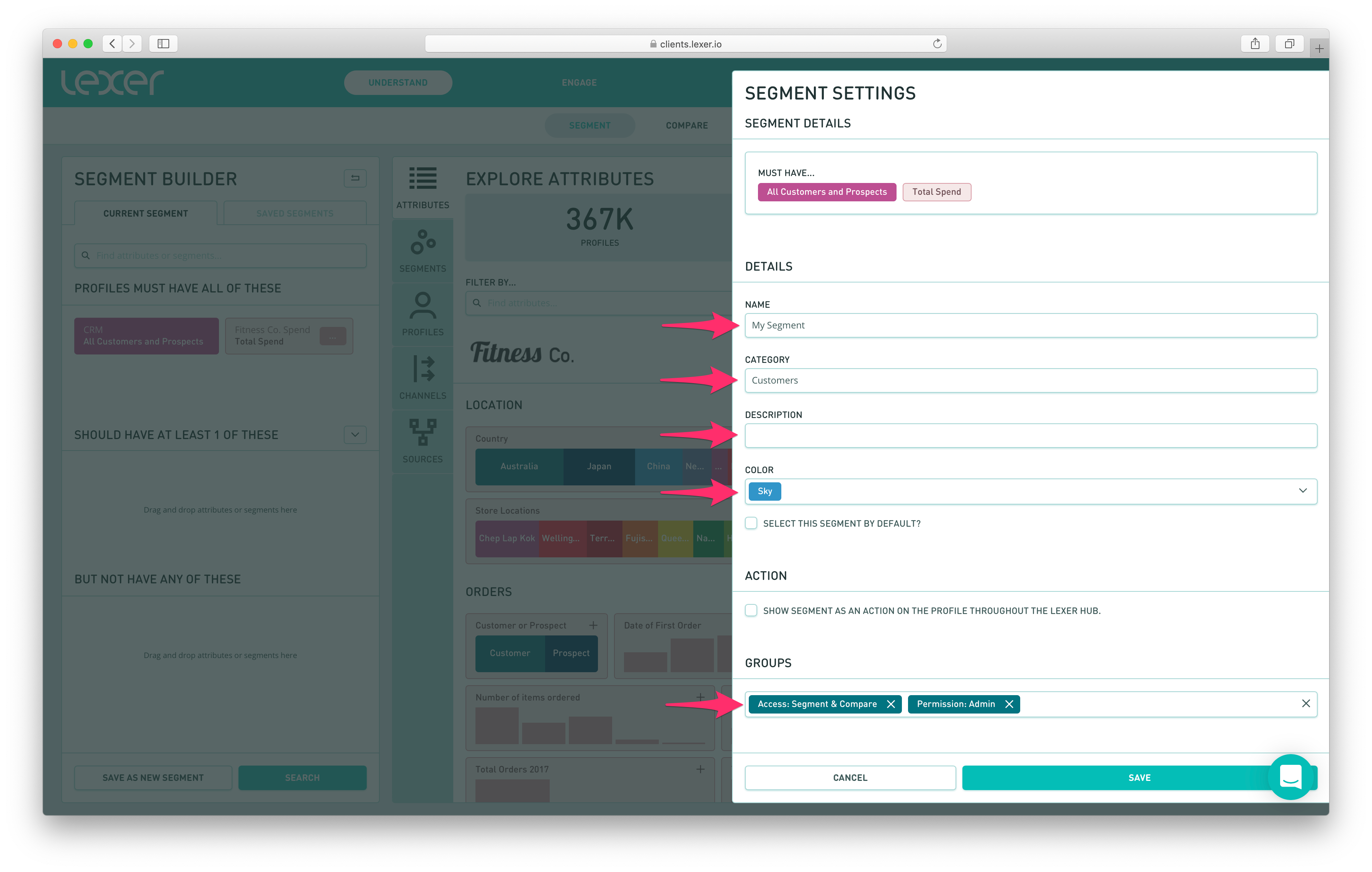Click the Save button
Viewport: 1372px width, 872px height.
[x=1139, y=777]
